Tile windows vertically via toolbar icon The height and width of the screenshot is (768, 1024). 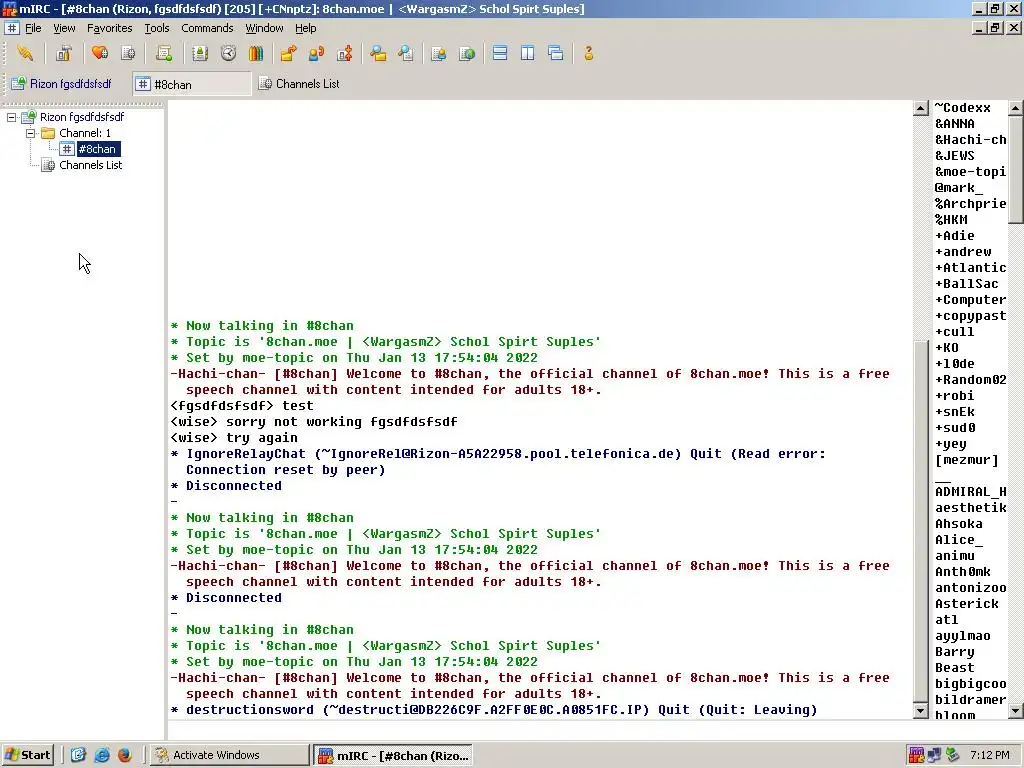[528, 54]
